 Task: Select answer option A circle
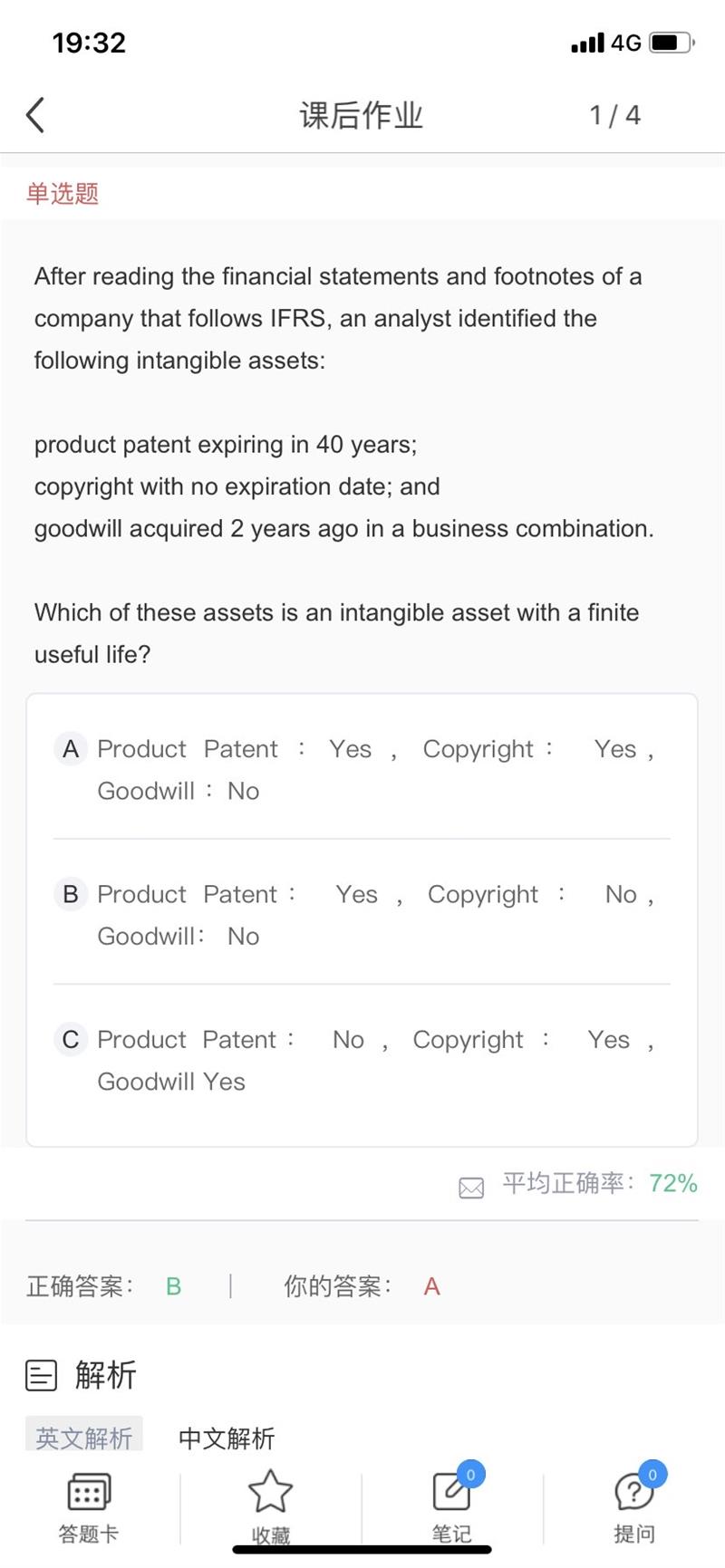71,749
